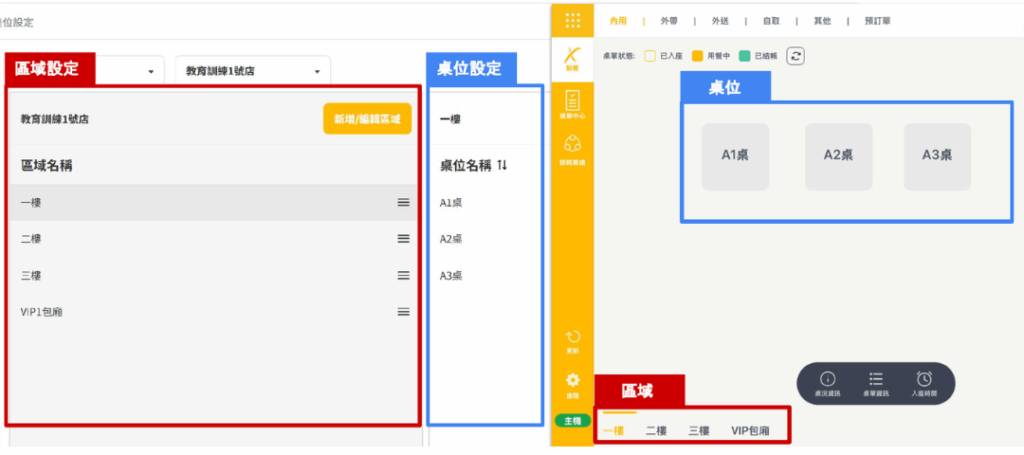The image size is (1024, 455).
Task: Open the 教育訓練1號店 store dropdown
Action: 253,72
